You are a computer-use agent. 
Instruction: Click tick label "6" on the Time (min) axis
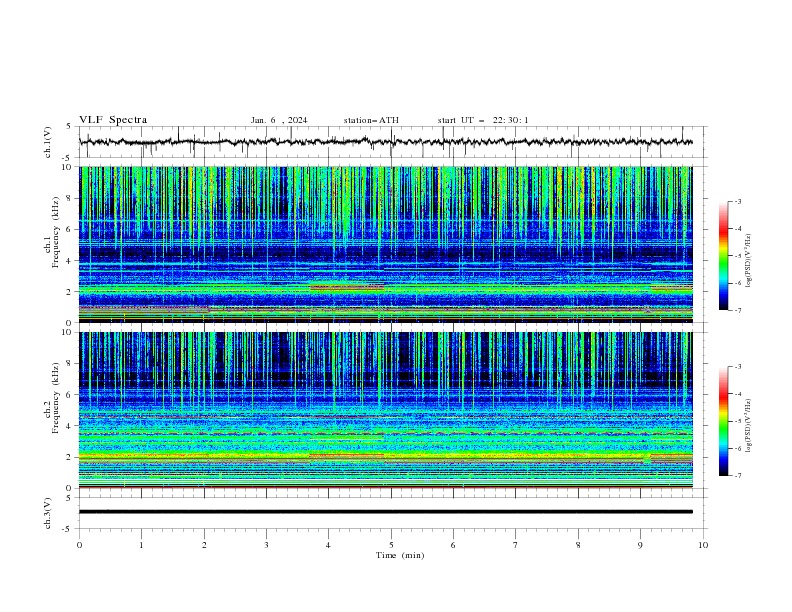[453, 545]
